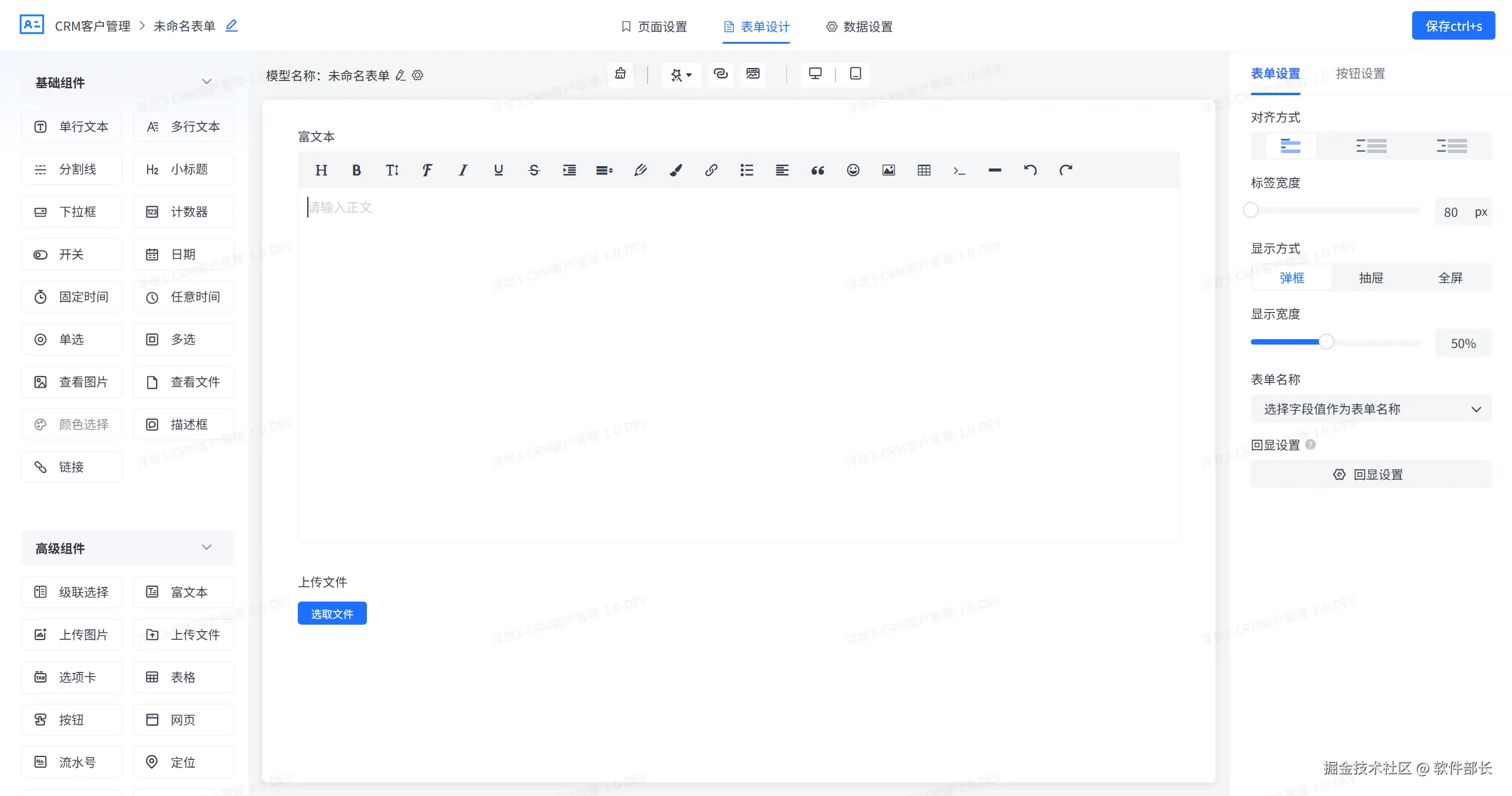Choose the right-most alignment option
Viewport: 1512px width, 796px height.
click(1451, 146)
